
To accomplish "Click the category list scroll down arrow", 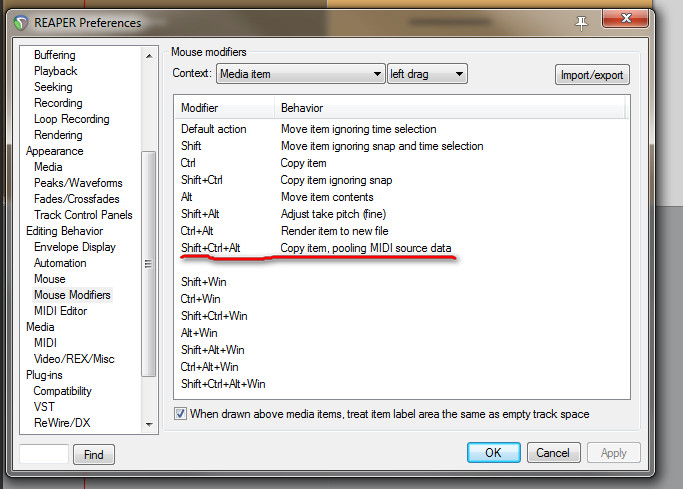I will pos(149,424).
